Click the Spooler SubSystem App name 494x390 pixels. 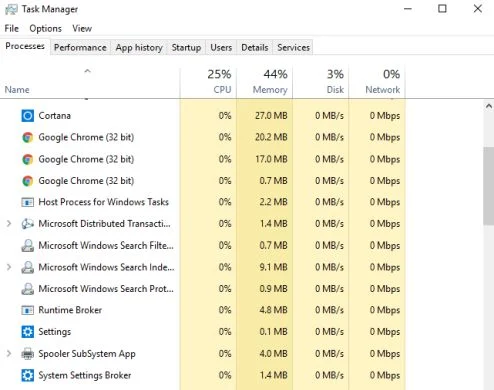(x=87, y=354)
